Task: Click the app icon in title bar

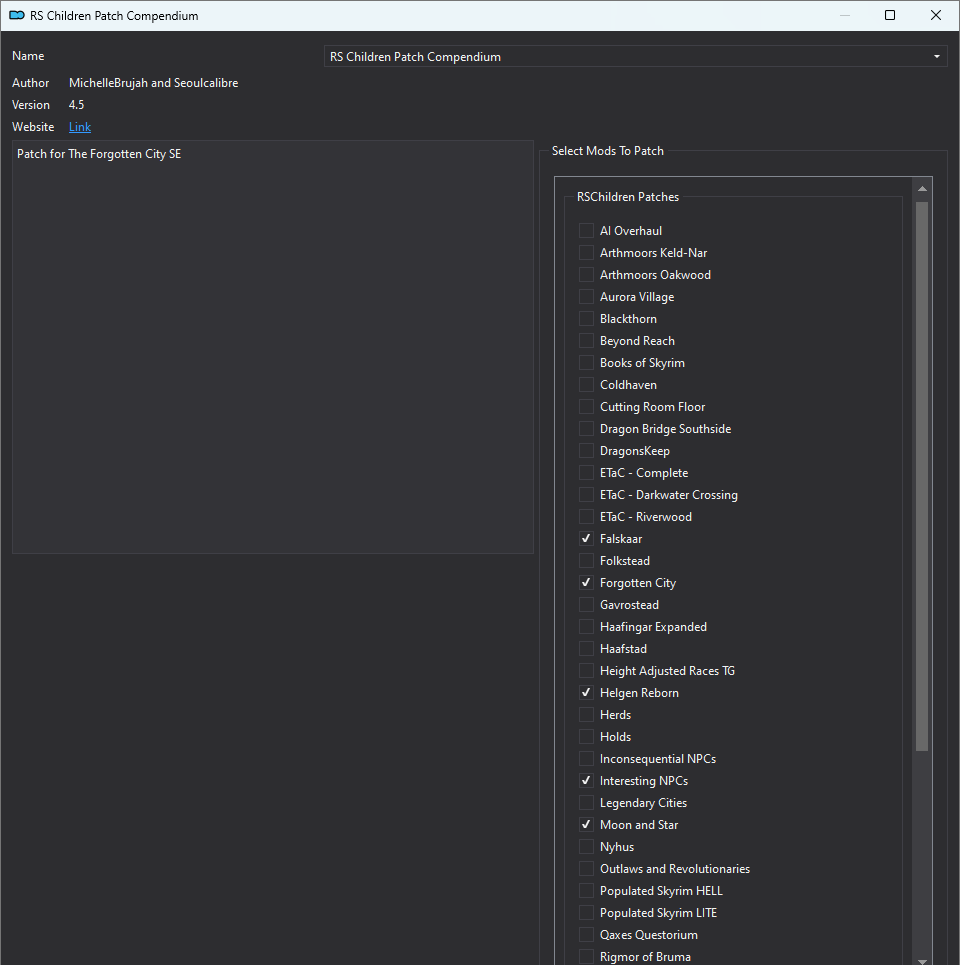Action: (17, 15)
